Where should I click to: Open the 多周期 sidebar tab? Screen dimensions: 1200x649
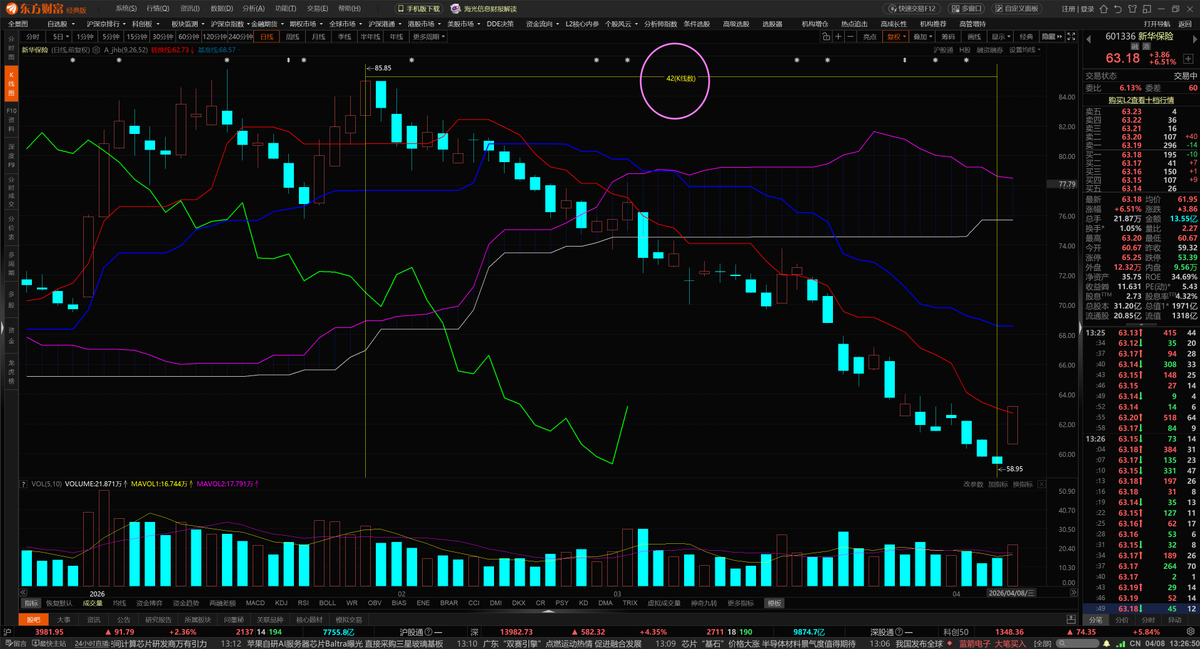coord(11,265)
